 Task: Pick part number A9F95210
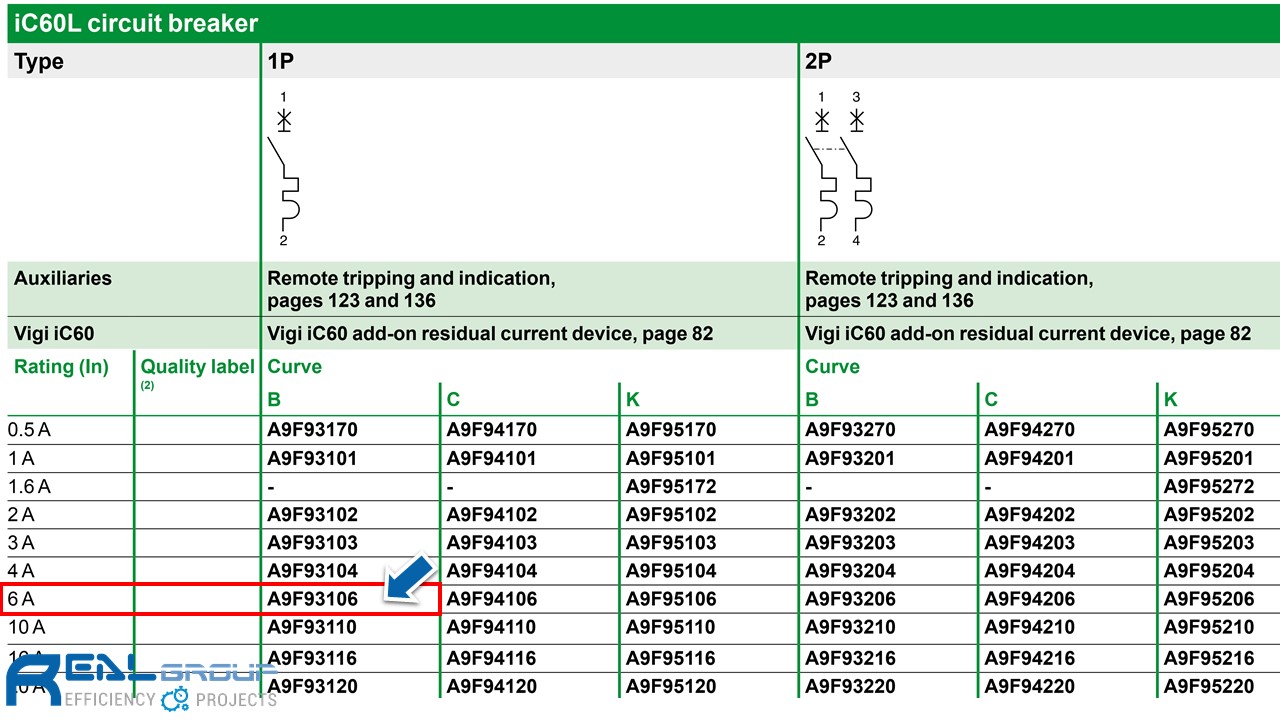(1209, 627)
